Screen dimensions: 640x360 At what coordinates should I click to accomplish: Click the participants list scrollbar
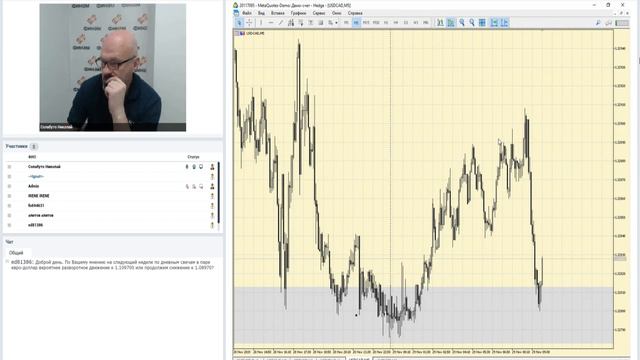click(x=219, y=192)
